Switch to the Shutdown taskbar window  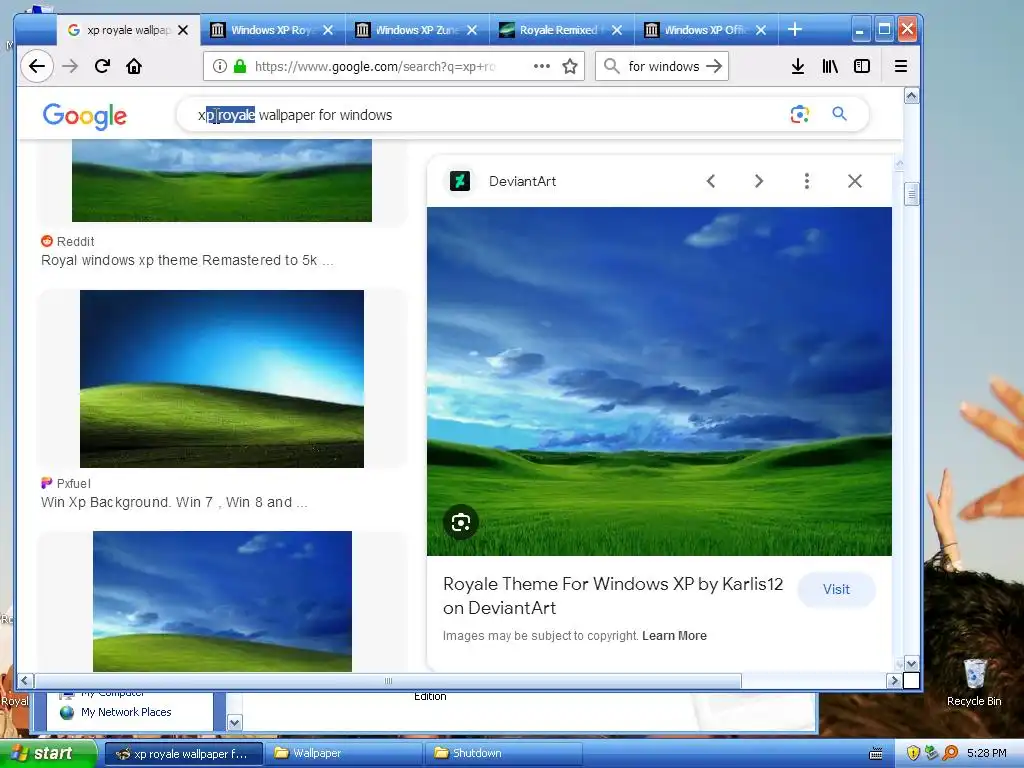click(503, 754)
